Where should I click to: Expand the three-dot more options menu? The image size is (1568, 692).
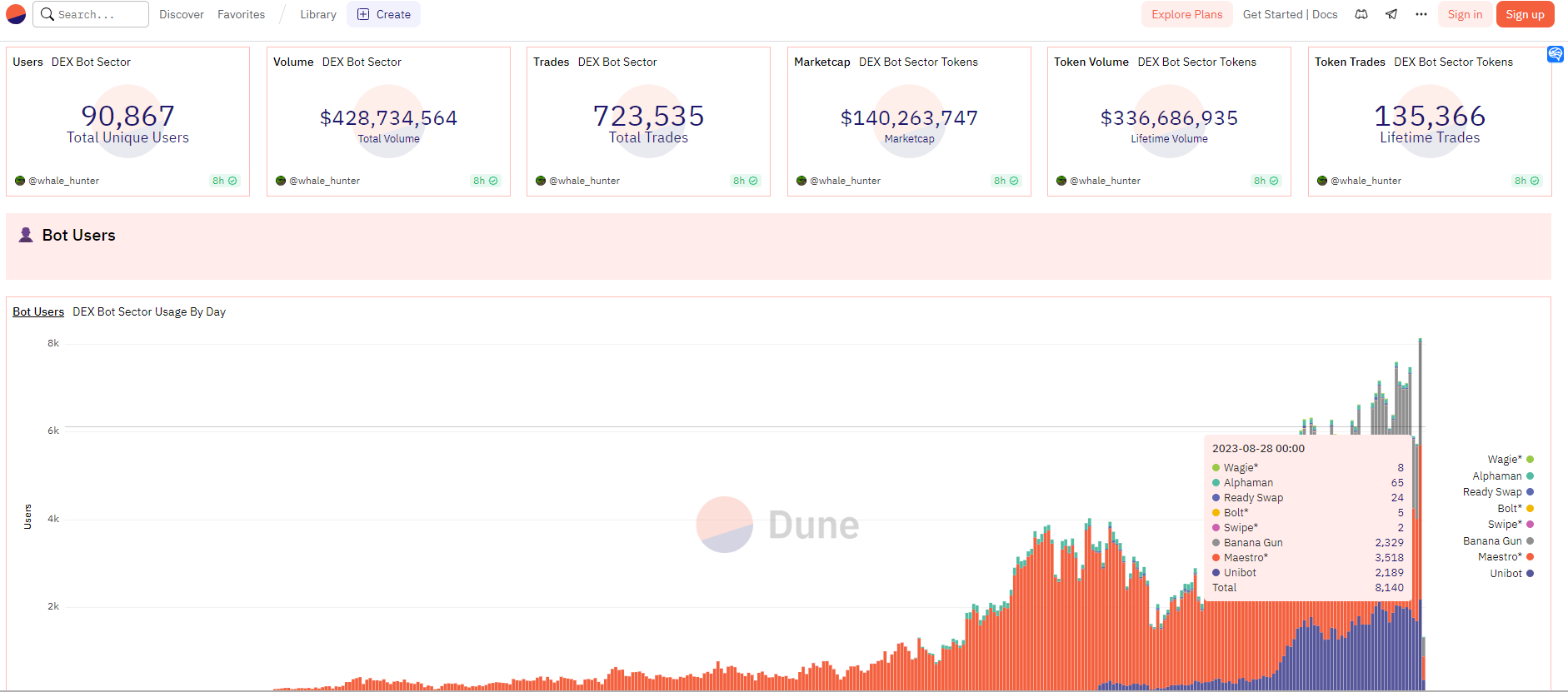[1421, 14]
